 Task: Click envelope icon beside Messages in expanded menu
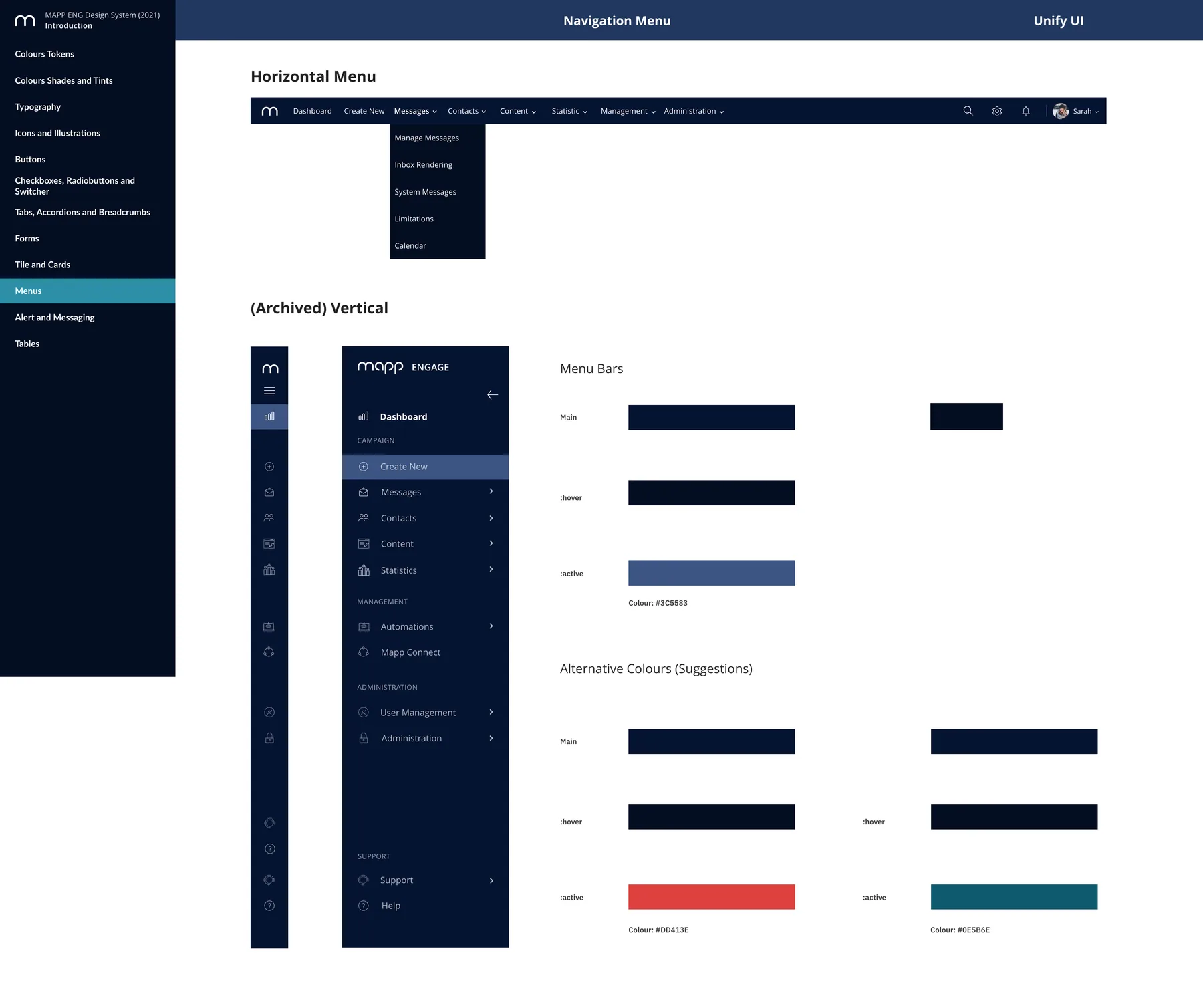[x=364, y=492]
